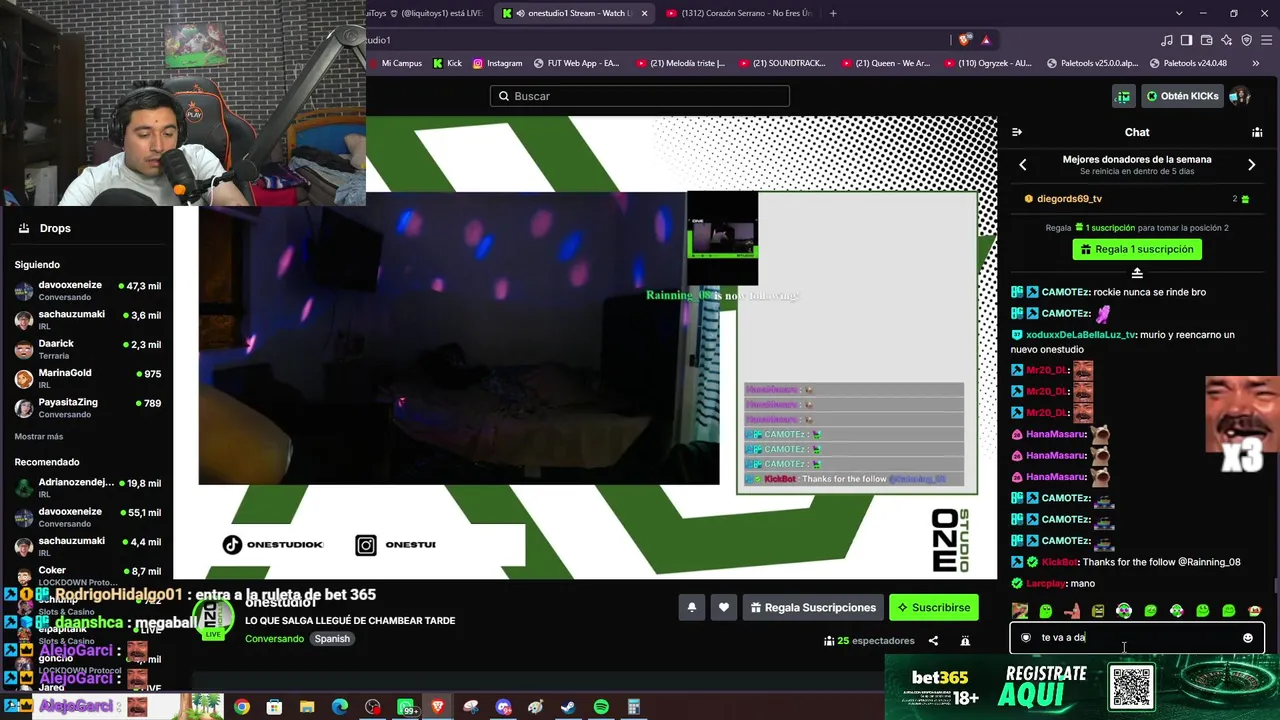Open diegords69_tv donor profile
This screenshot has height=720, width=1280.
pyautogui.click(x=1069, y=199)
